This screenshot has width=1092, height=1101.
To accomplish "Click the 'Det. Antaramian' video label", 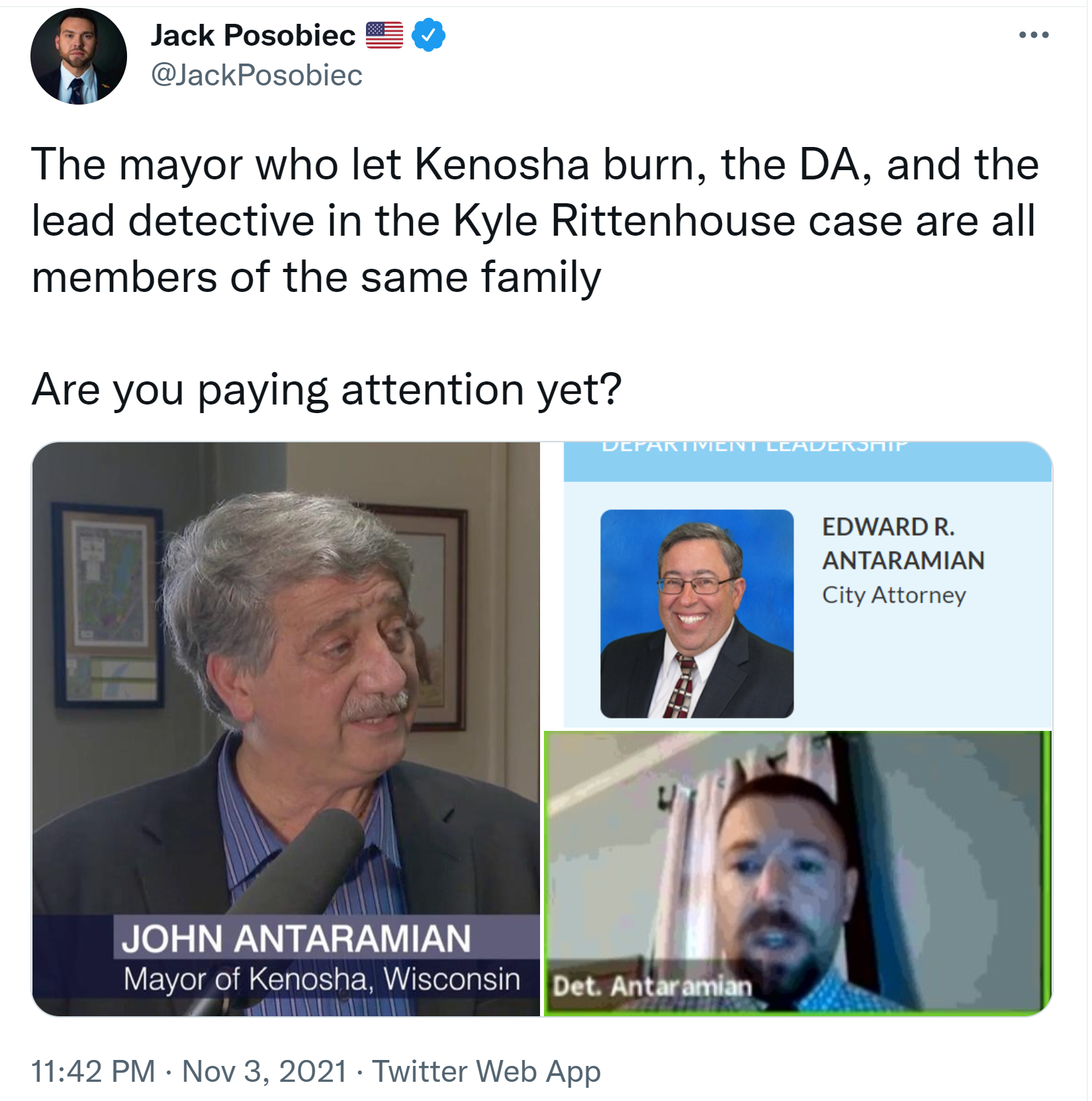I will [x=653, y=986].
